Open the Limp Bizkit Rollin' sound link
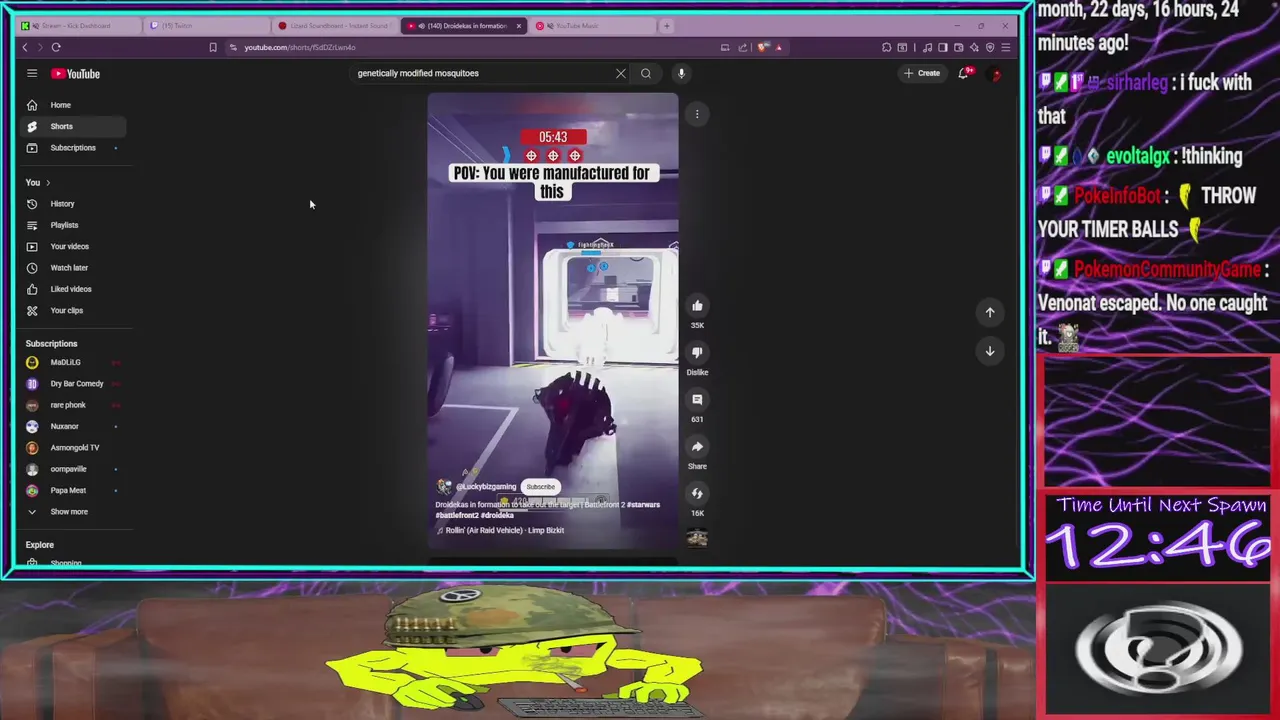Viewport: 1280px width, 720px height. point(500,530)
